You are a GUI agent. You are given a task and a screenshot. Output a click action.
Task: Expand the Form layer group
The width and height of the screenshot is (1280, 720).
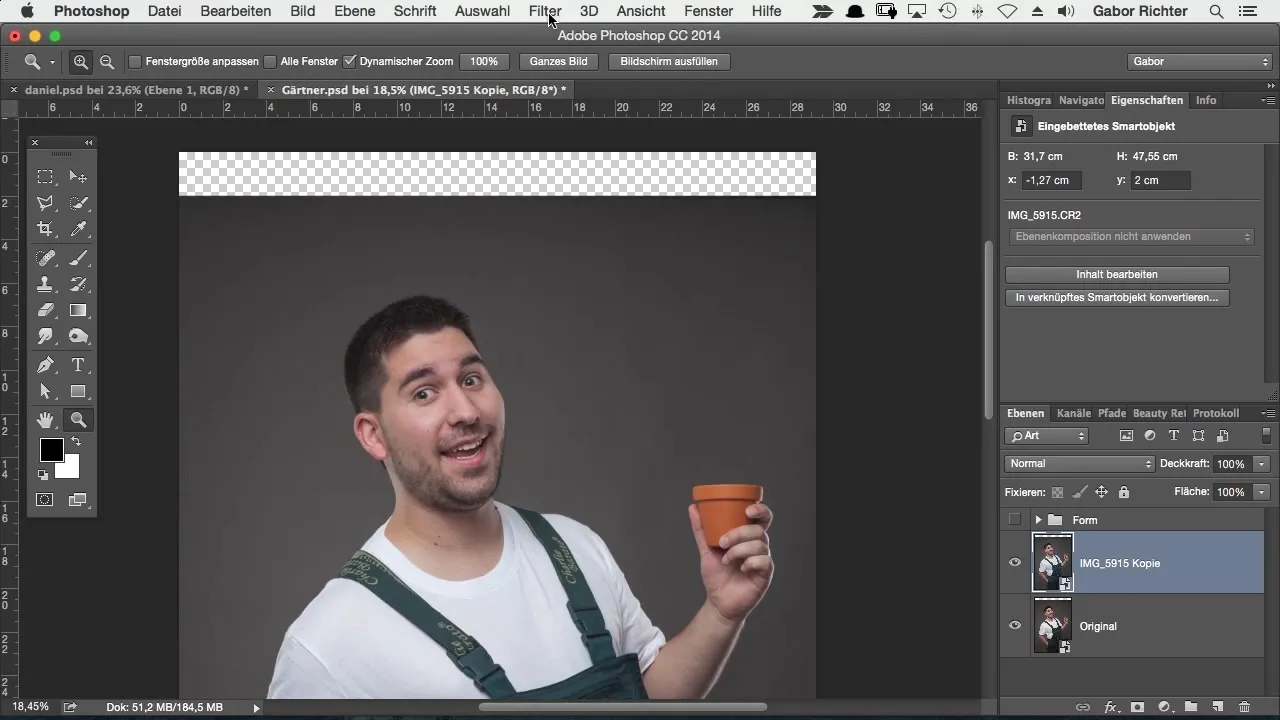pos(1038,520)
